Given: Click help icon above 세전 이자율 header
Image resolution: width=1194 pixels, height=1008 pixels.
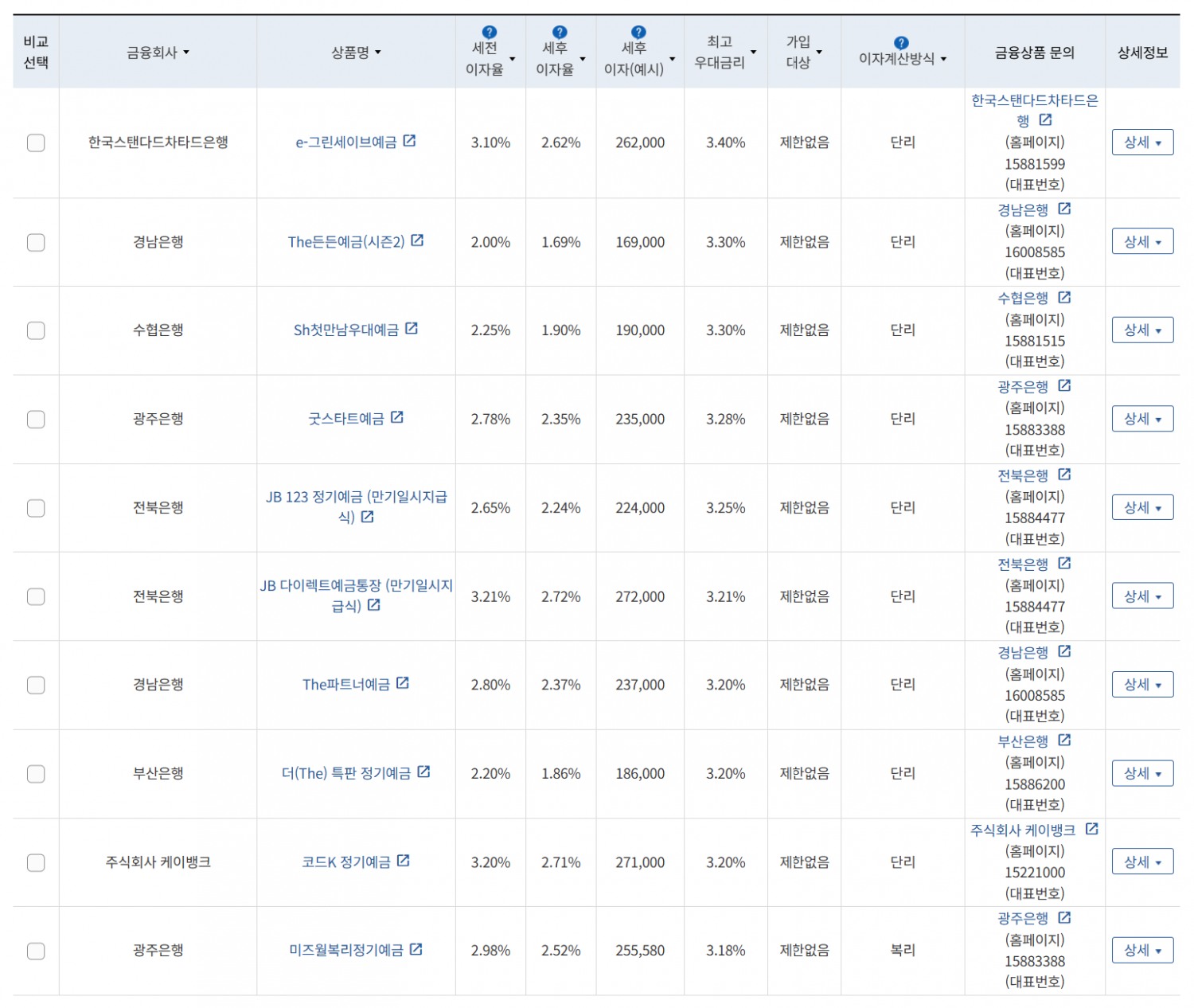Looking at the screenshot, I should (x=490, y=33).
